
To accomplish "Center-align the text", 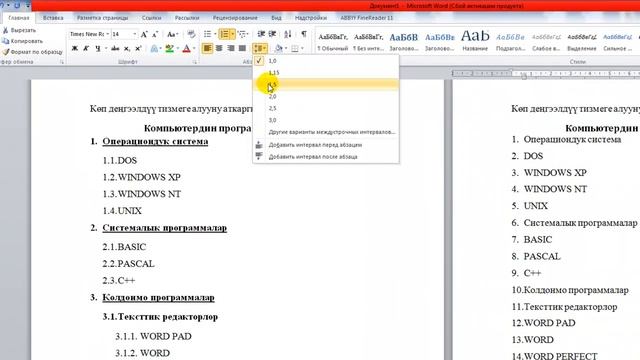I will 219,49.
